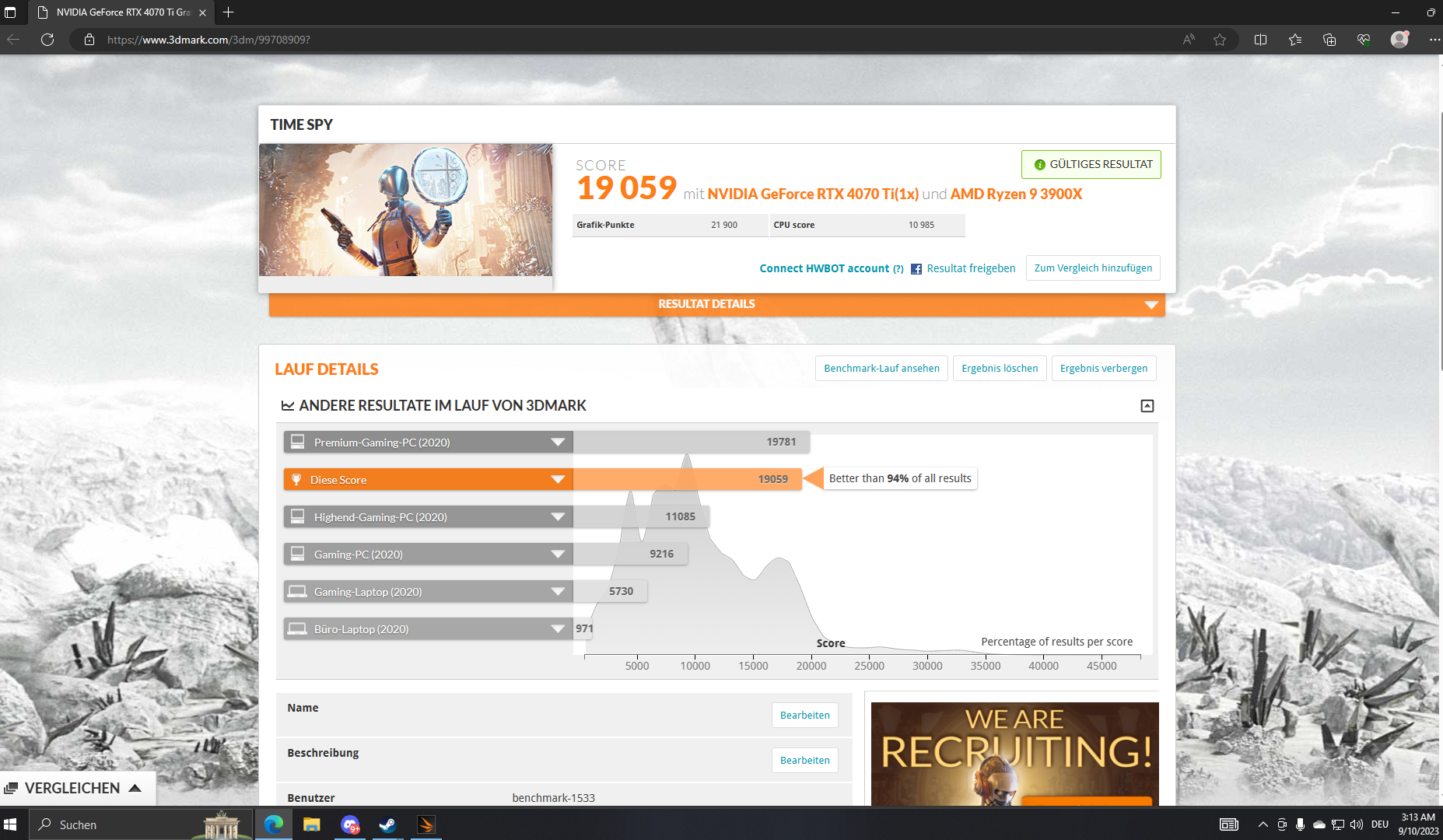1443x840 pixels.
Task: Click the Windows taskbar Suchen search box
Action: point(142,824)
